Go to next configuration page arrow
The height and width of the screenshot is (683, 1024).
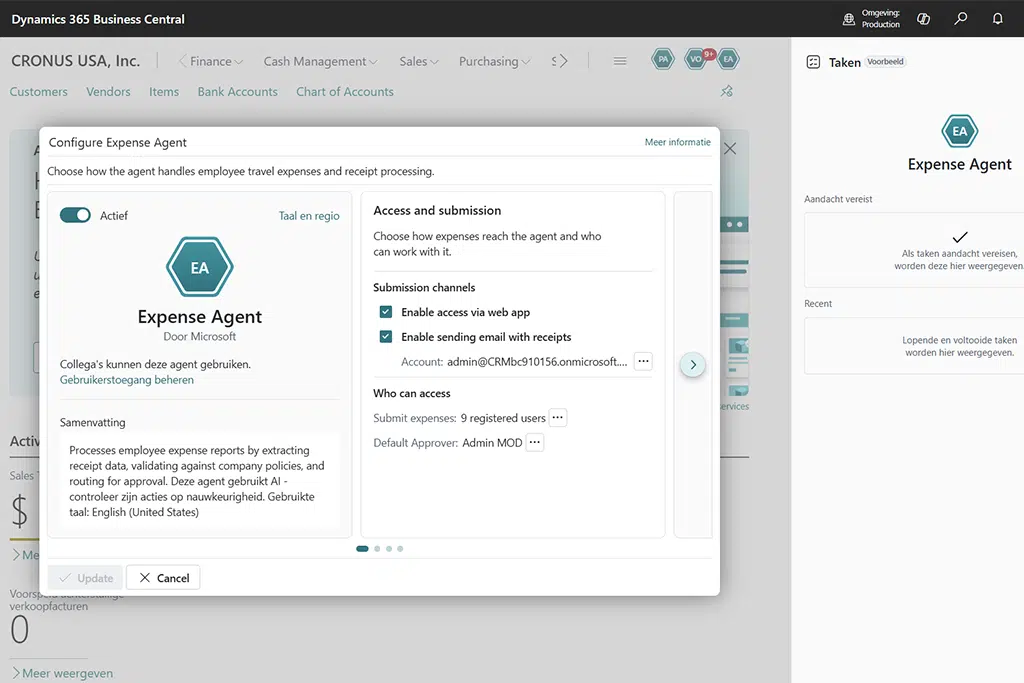point(693,364)
